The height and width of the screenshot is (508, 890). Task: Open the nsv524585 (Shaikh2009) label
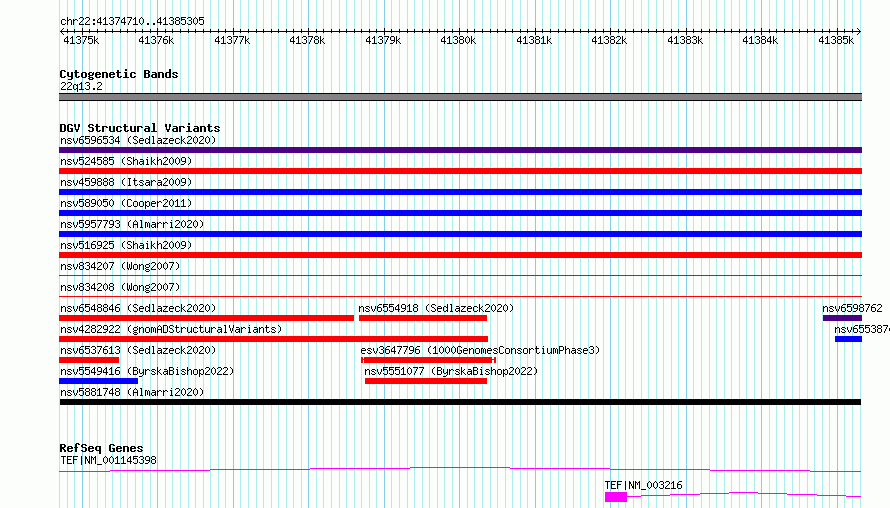point(126,161)
